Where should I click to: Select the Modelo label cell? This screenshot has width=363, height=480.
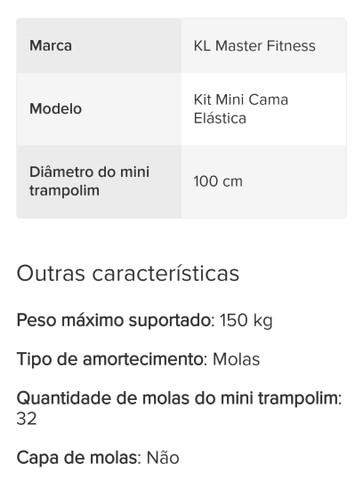(99, 109)
